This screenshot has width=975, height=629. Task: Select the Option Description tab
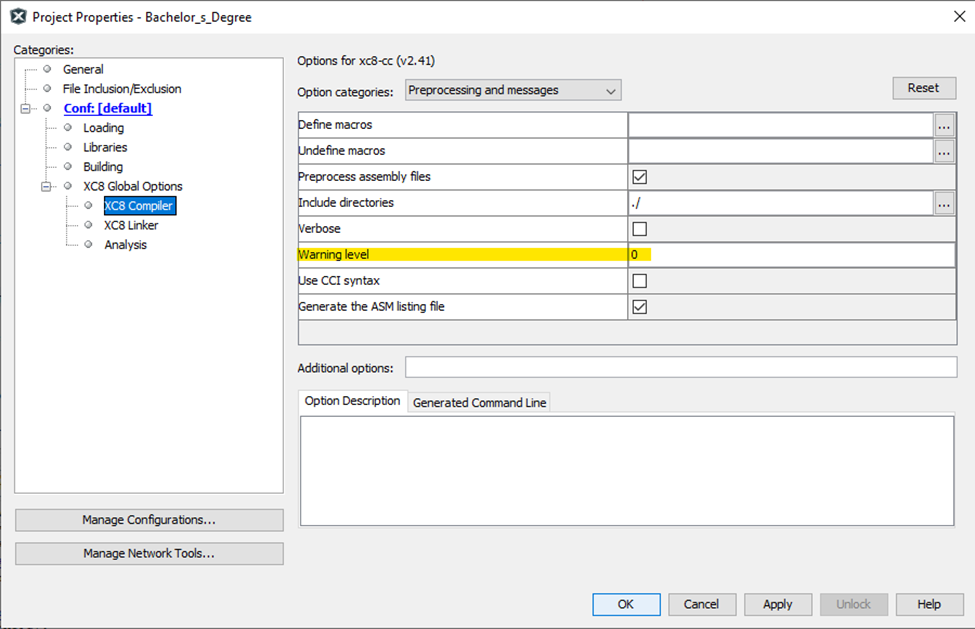point(352,401)
